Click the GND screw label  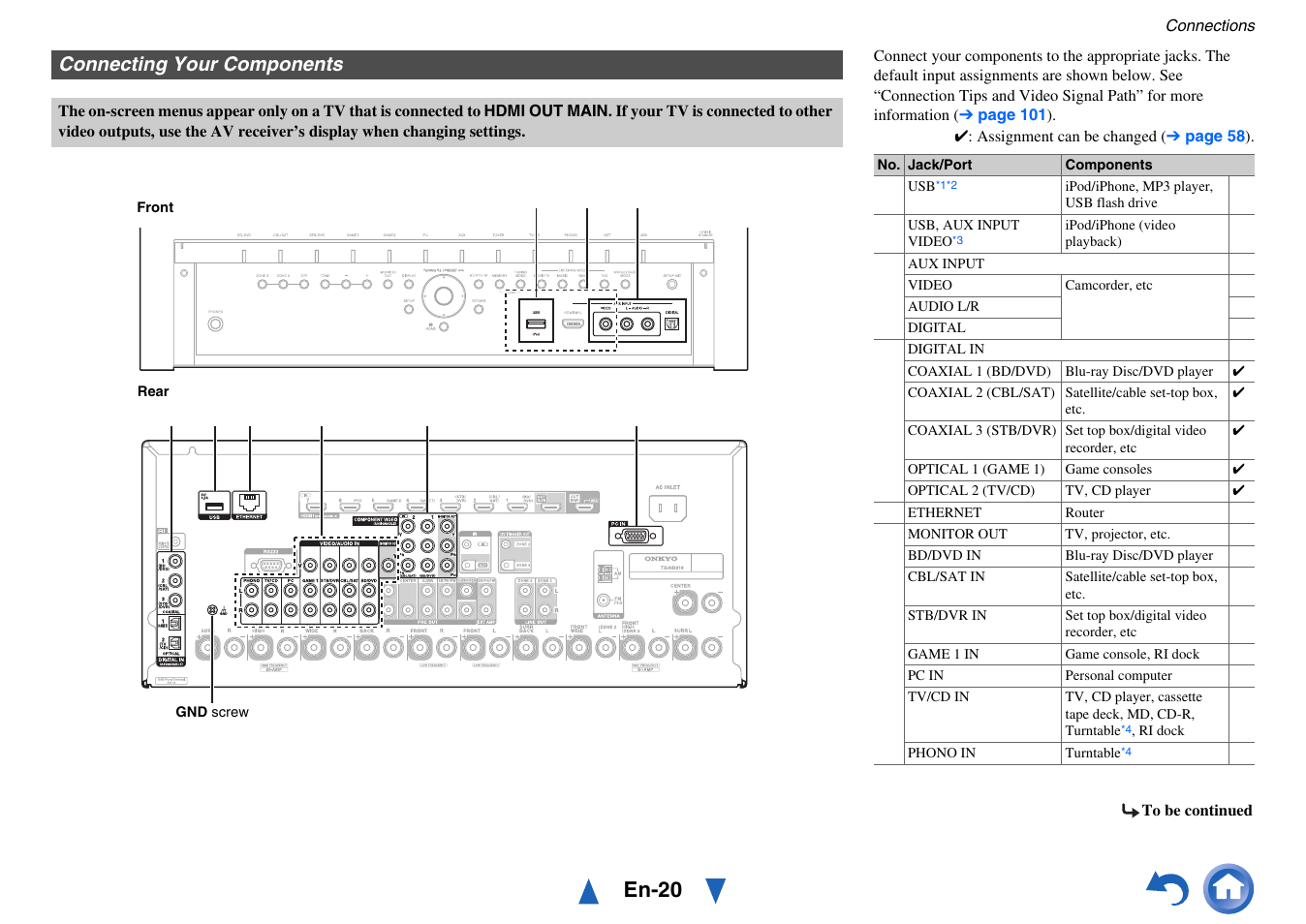click(x=212, y=712)
